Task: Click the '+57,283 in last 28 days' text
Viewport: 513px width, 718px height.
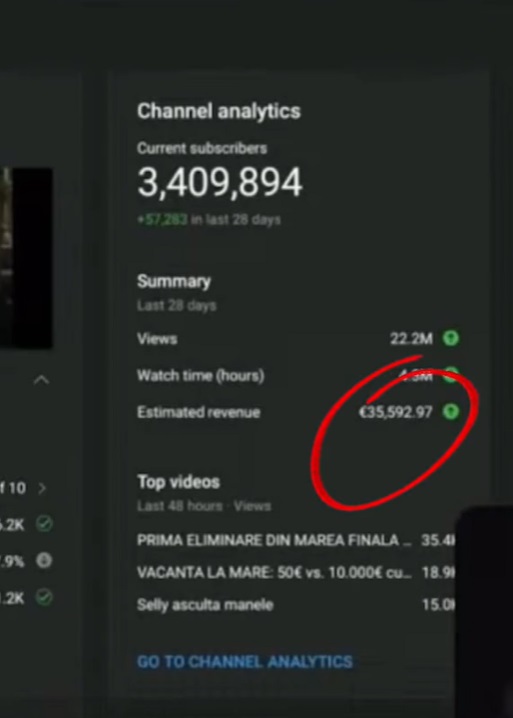Action: tap(209, 220)
